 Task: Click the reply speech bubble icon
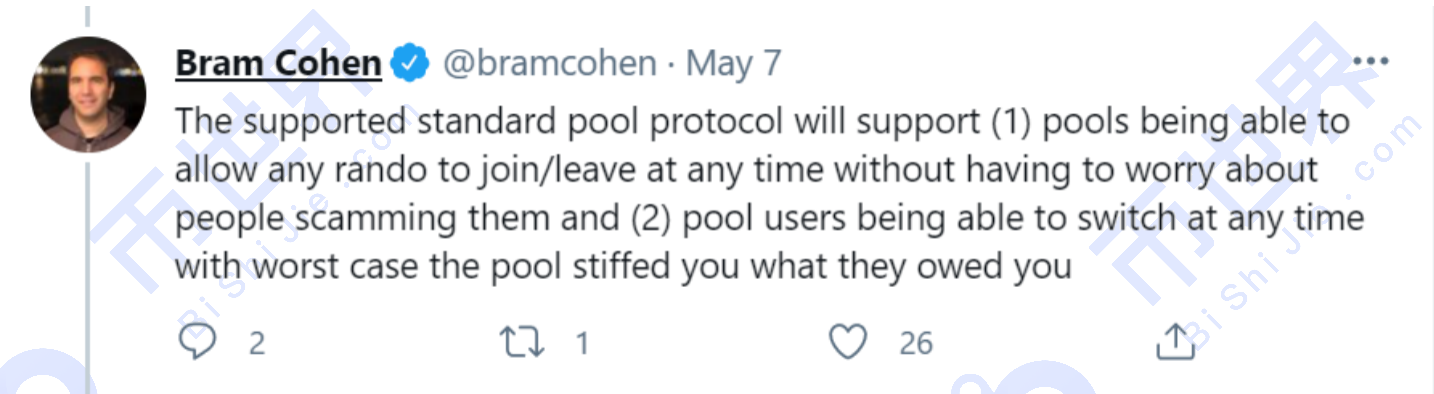point(197,343)
